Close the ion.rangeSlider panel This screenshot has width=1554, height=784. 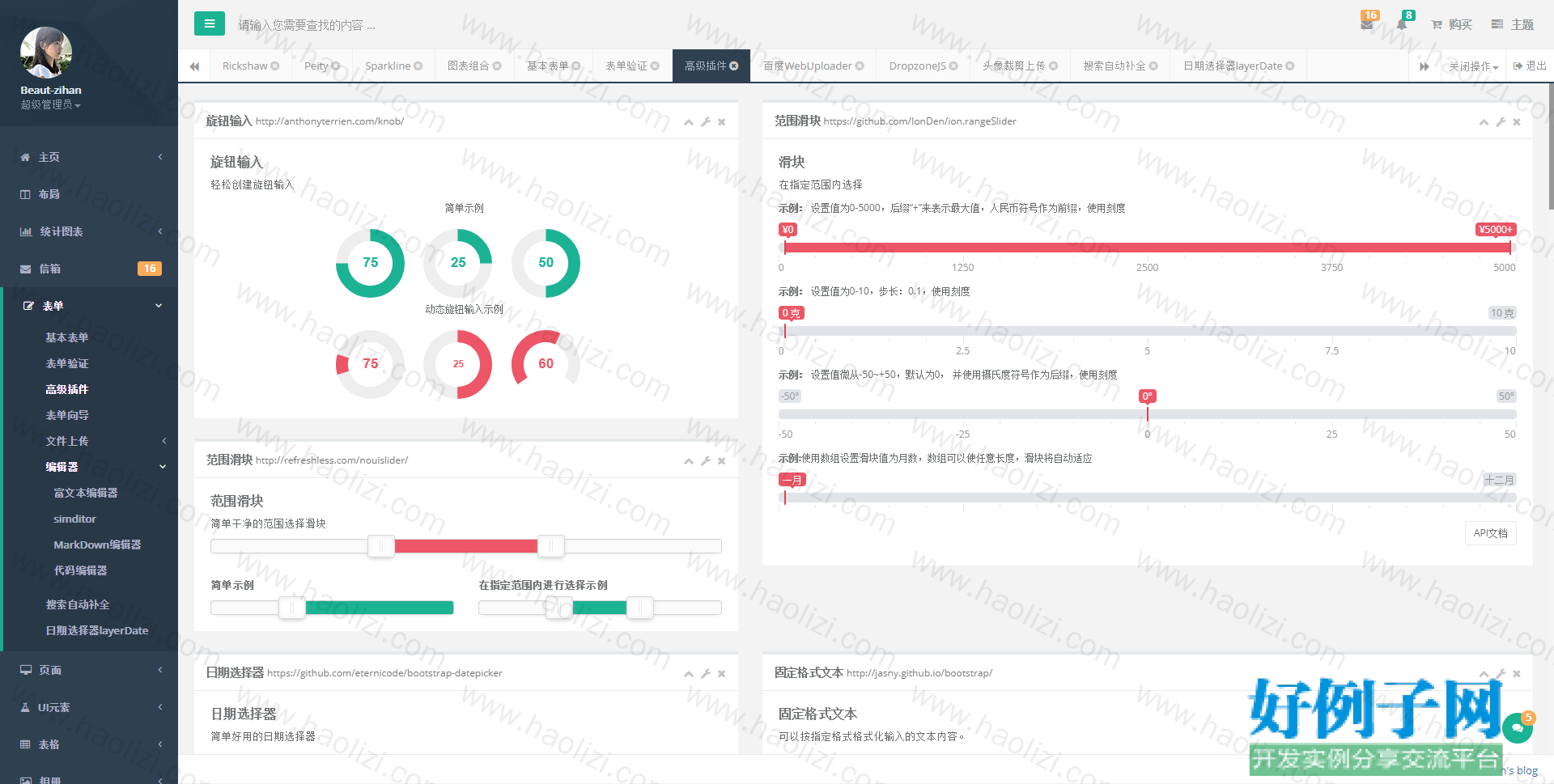click(x=1517, y=122)
